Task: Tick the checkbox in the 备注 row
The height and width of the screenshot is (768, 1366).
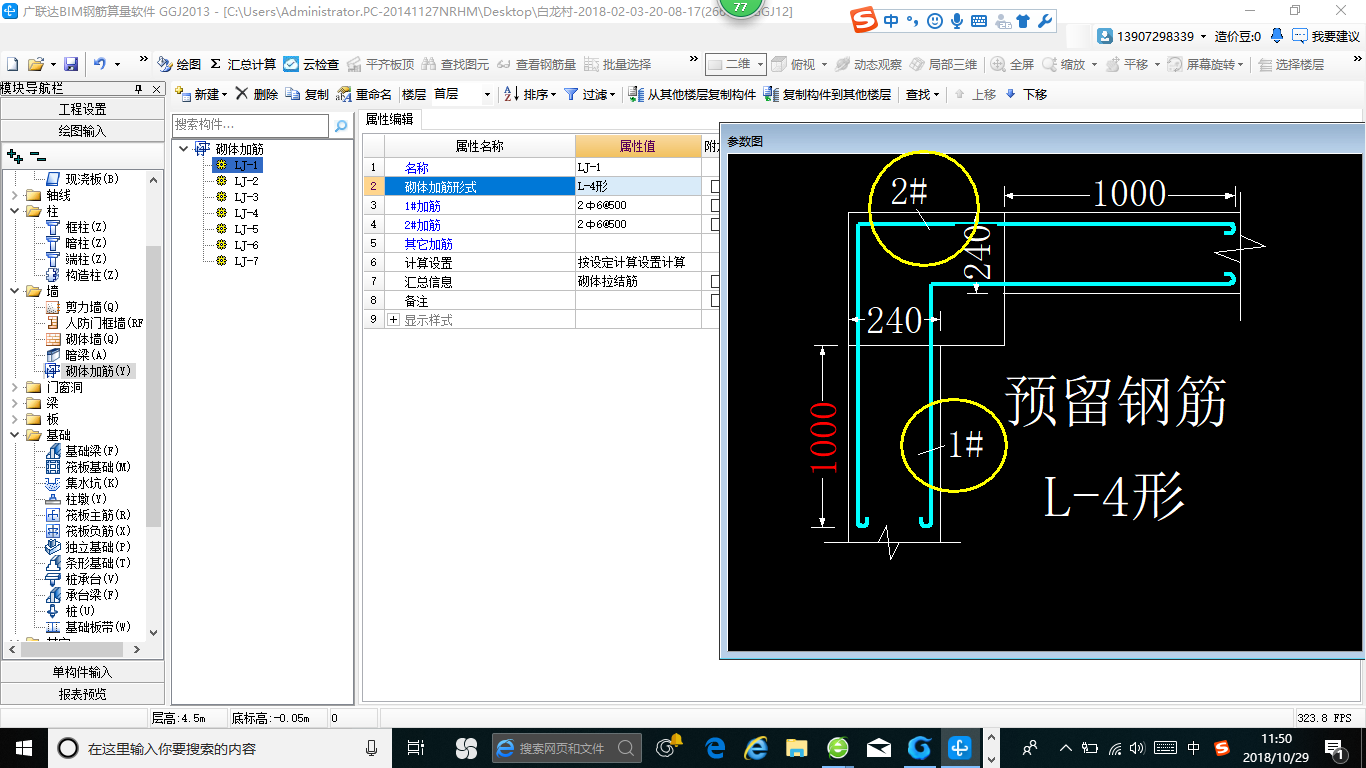Action: coord(714,300)
